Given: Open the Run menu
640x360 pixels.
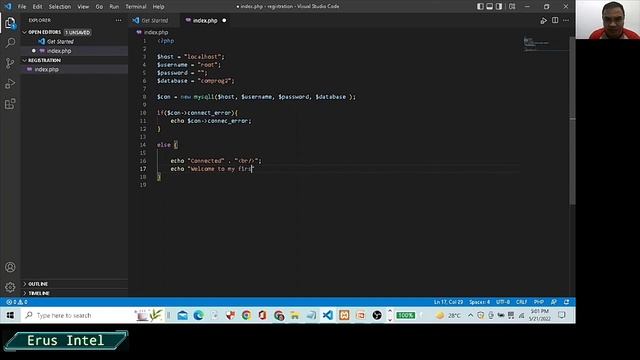Looking at the screenshot, I should pos(114,7).
